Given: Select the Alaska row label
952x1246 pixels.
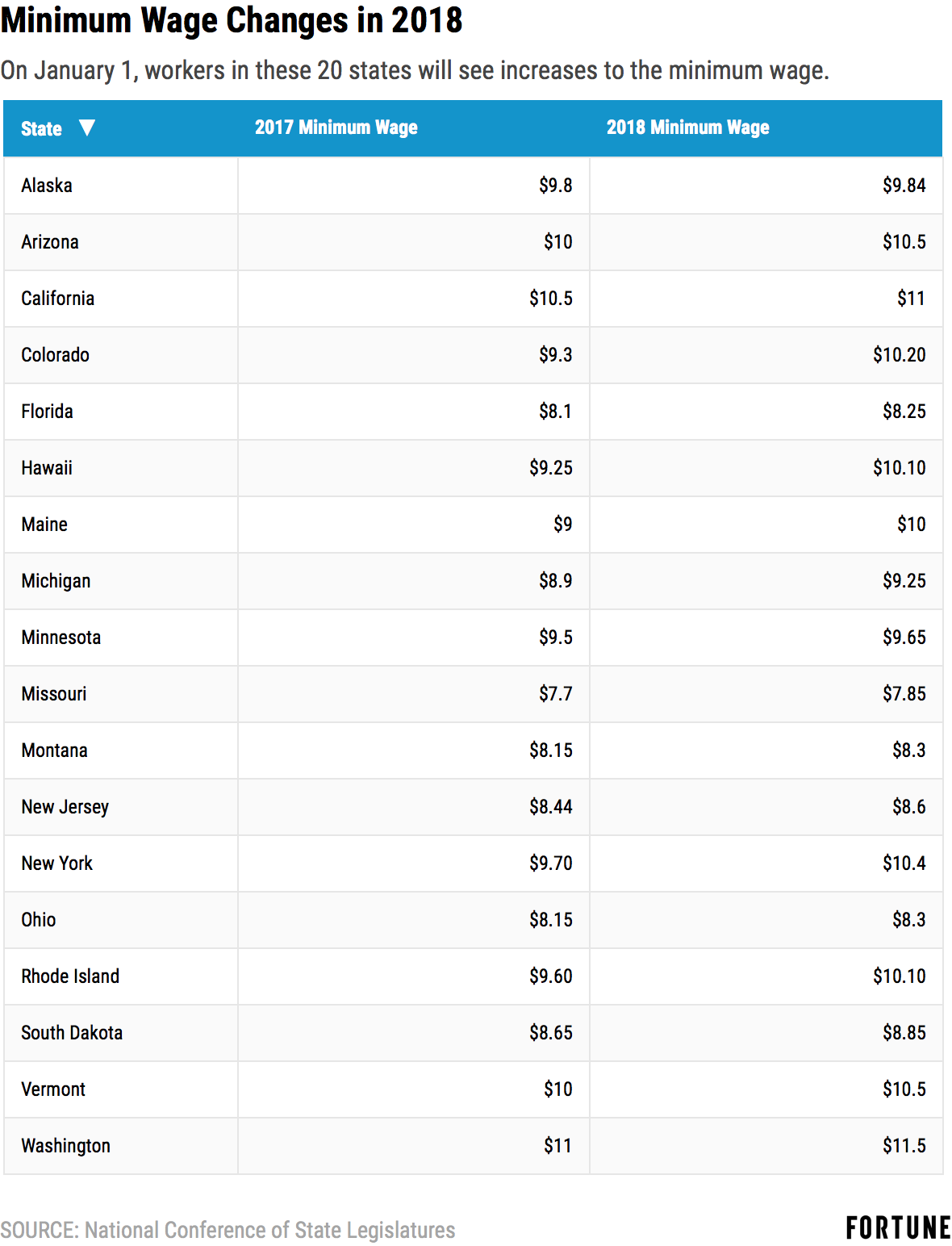Looking at the screenshot, I should click(x=47, y=186).
